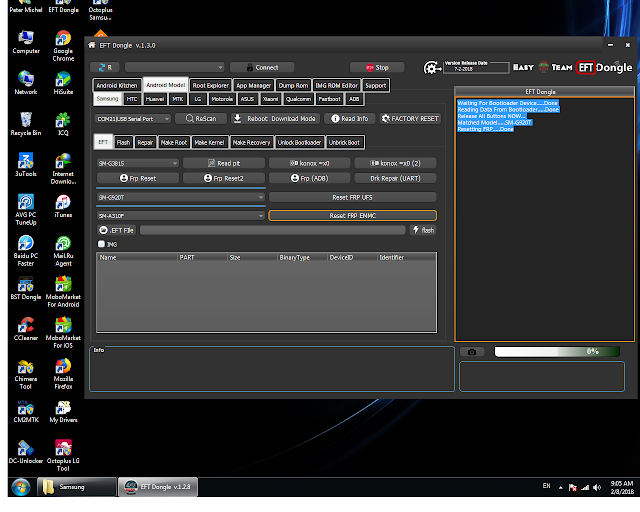Click the knox =x0 (2) button

[x=395, y=163]
